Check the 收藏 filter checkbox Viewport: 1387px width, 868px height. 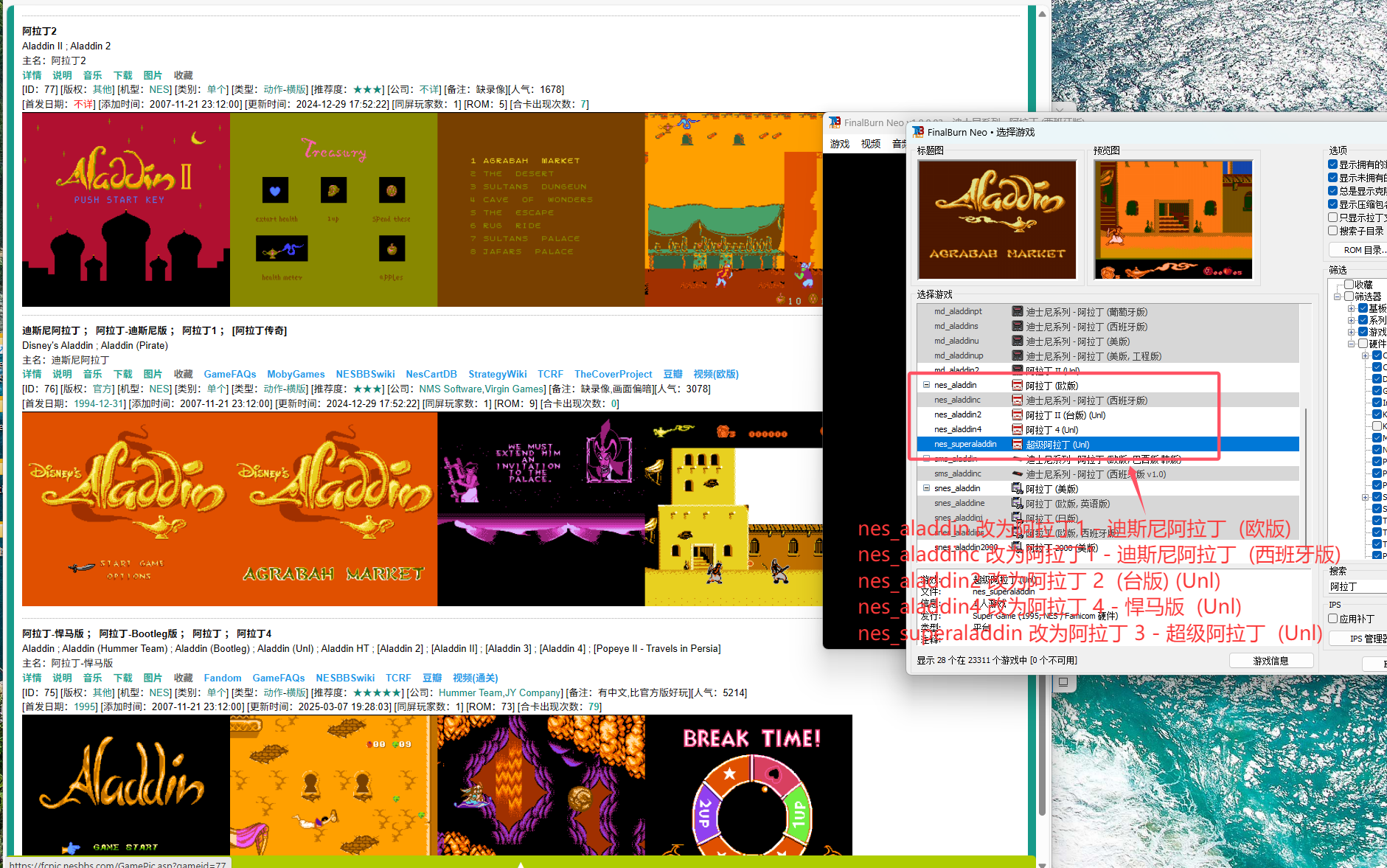tap(1349, 285)
